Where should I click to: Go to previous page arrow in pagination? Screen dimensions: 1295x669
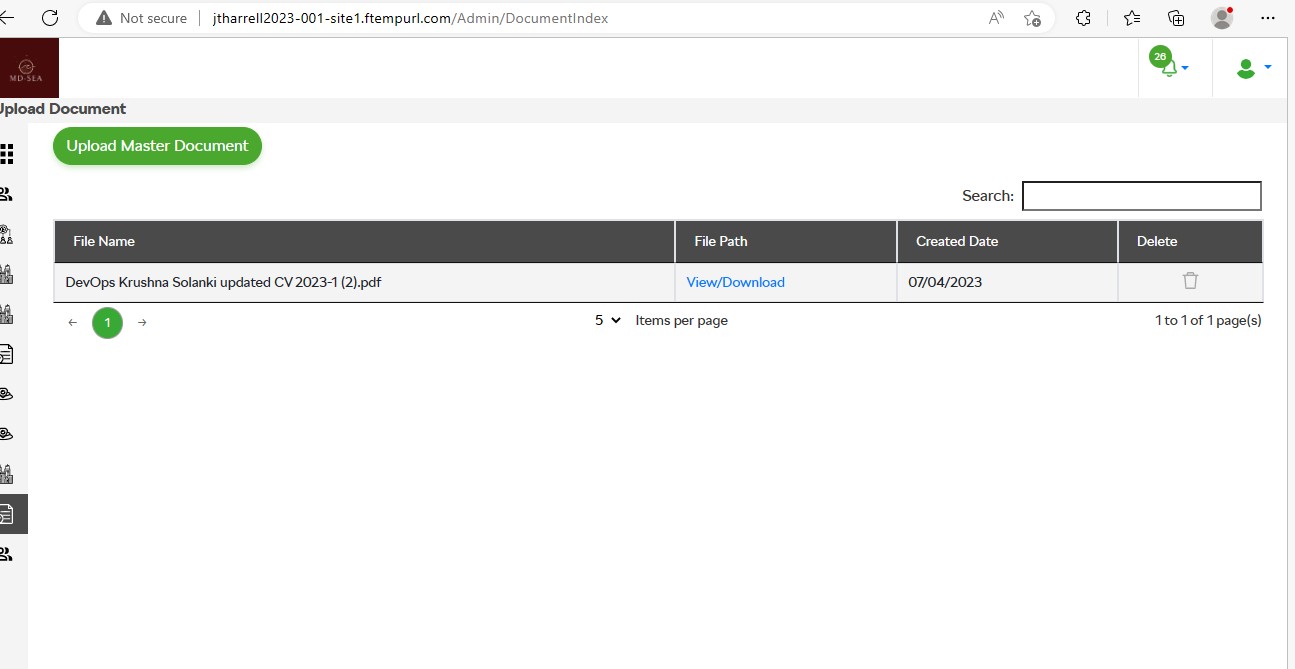pos(73,322)
